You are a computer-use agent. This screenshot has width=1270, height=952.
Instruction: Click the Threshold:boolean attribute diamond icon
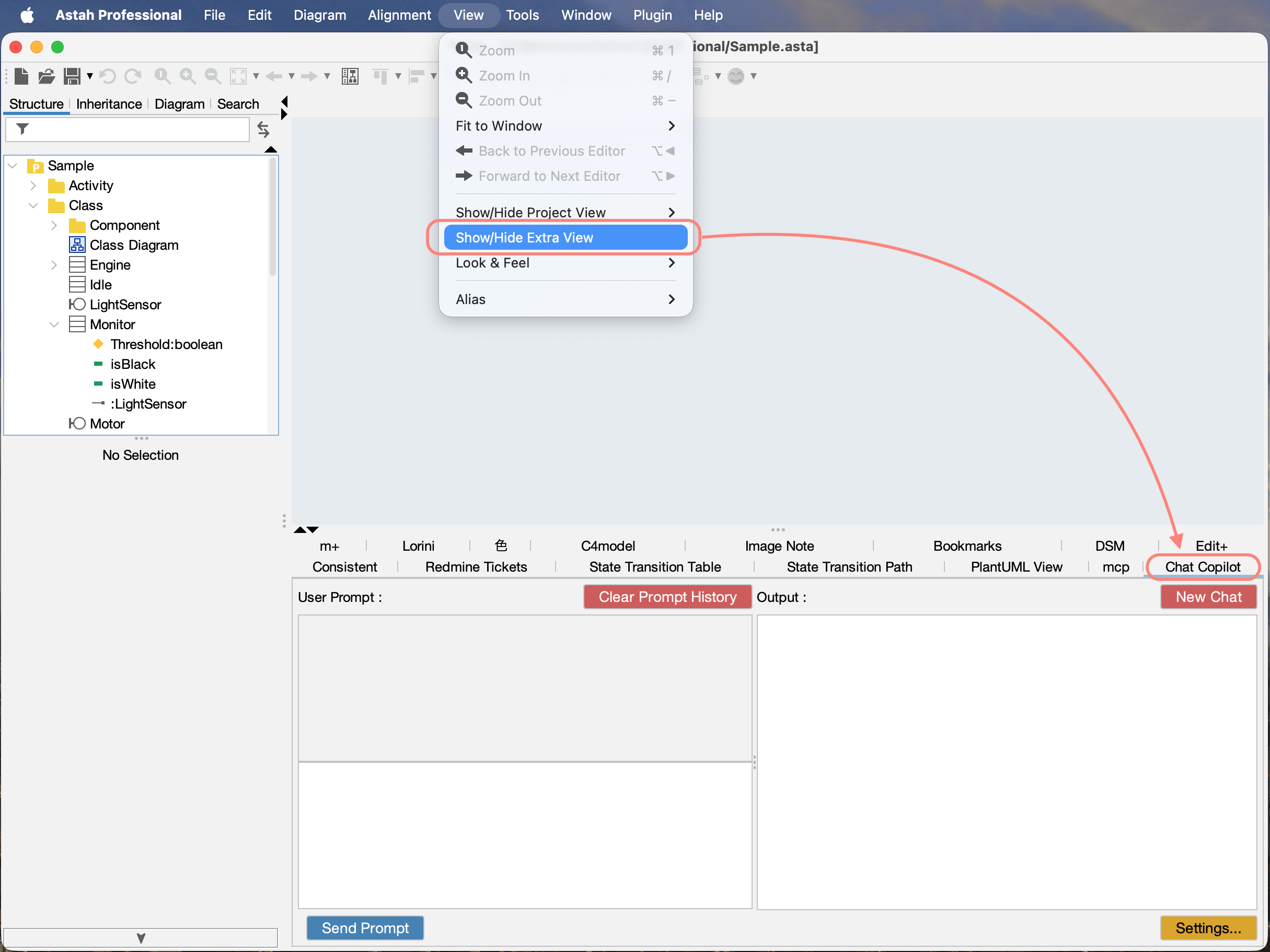(98, 344)
